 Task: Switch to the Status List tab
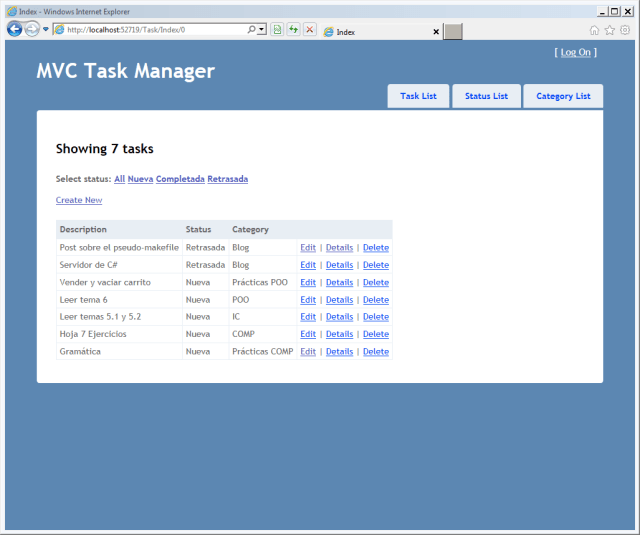[x=486, y=96]
